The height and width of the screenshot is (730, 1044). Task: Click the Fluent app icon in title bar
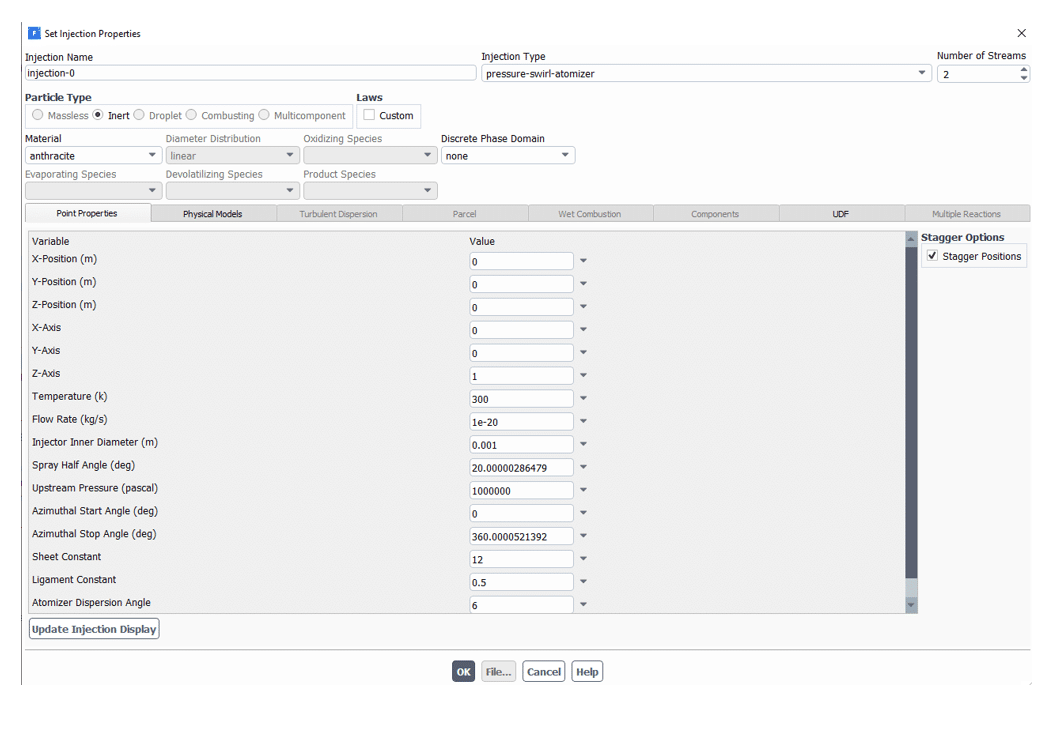click(x=34, y=33)
